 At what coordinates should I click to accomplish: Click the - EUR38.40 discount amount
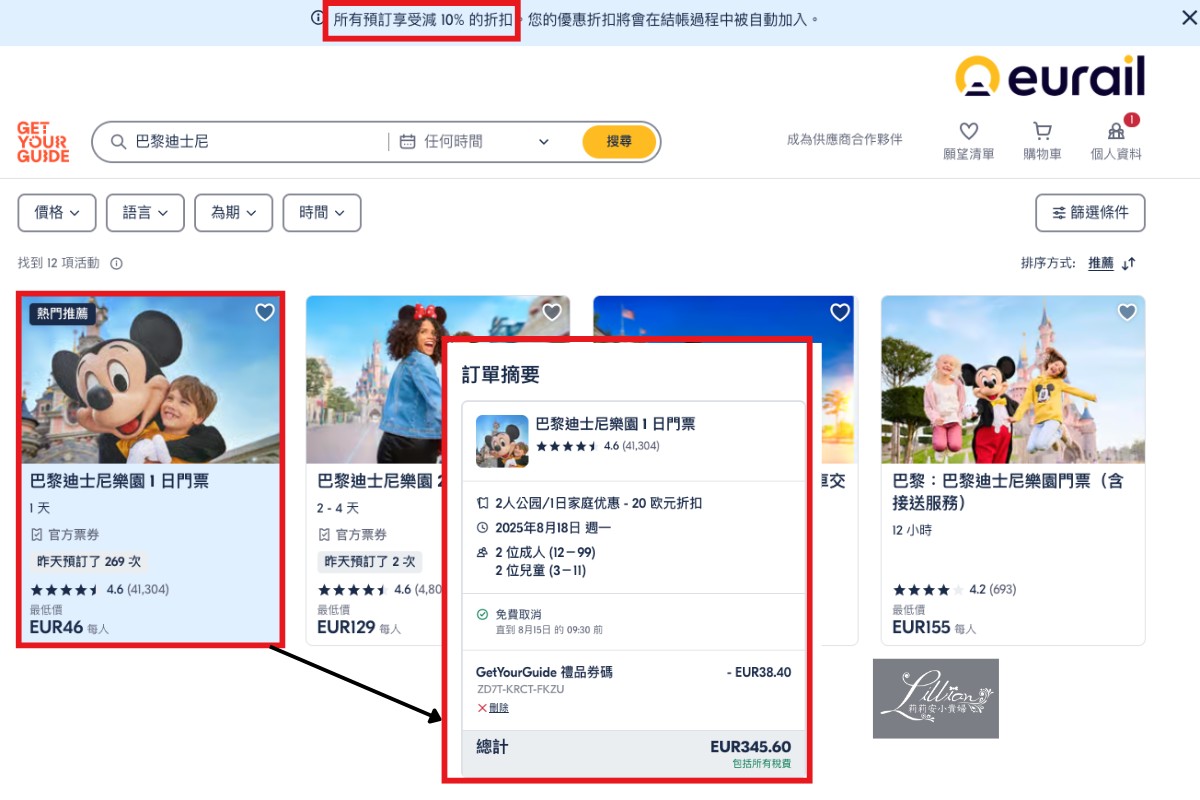click(x=759, y=673)
